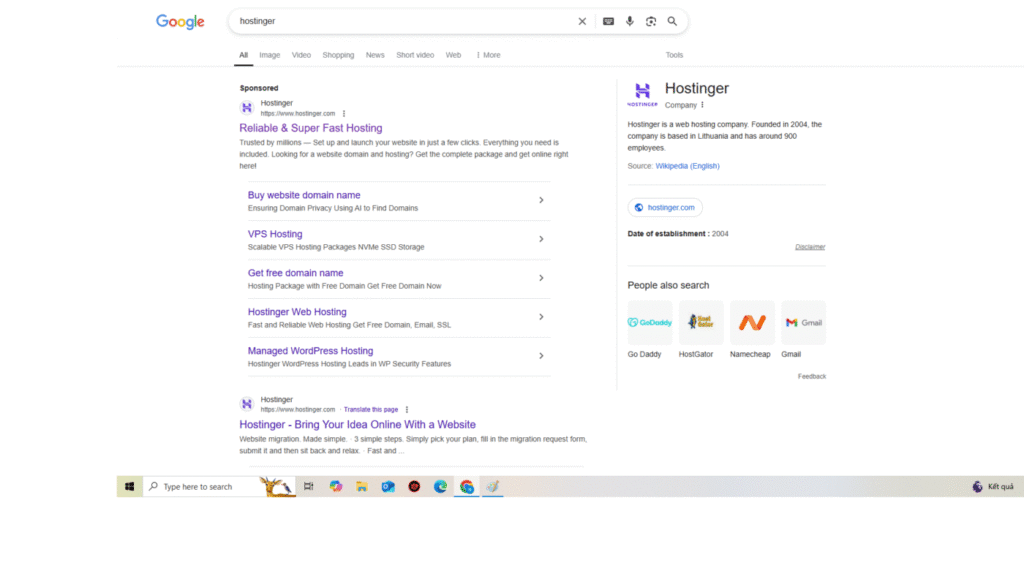This screenshot has width=1024, height=576.
Task: Open search by image camera icon
Action: [651, 22]
